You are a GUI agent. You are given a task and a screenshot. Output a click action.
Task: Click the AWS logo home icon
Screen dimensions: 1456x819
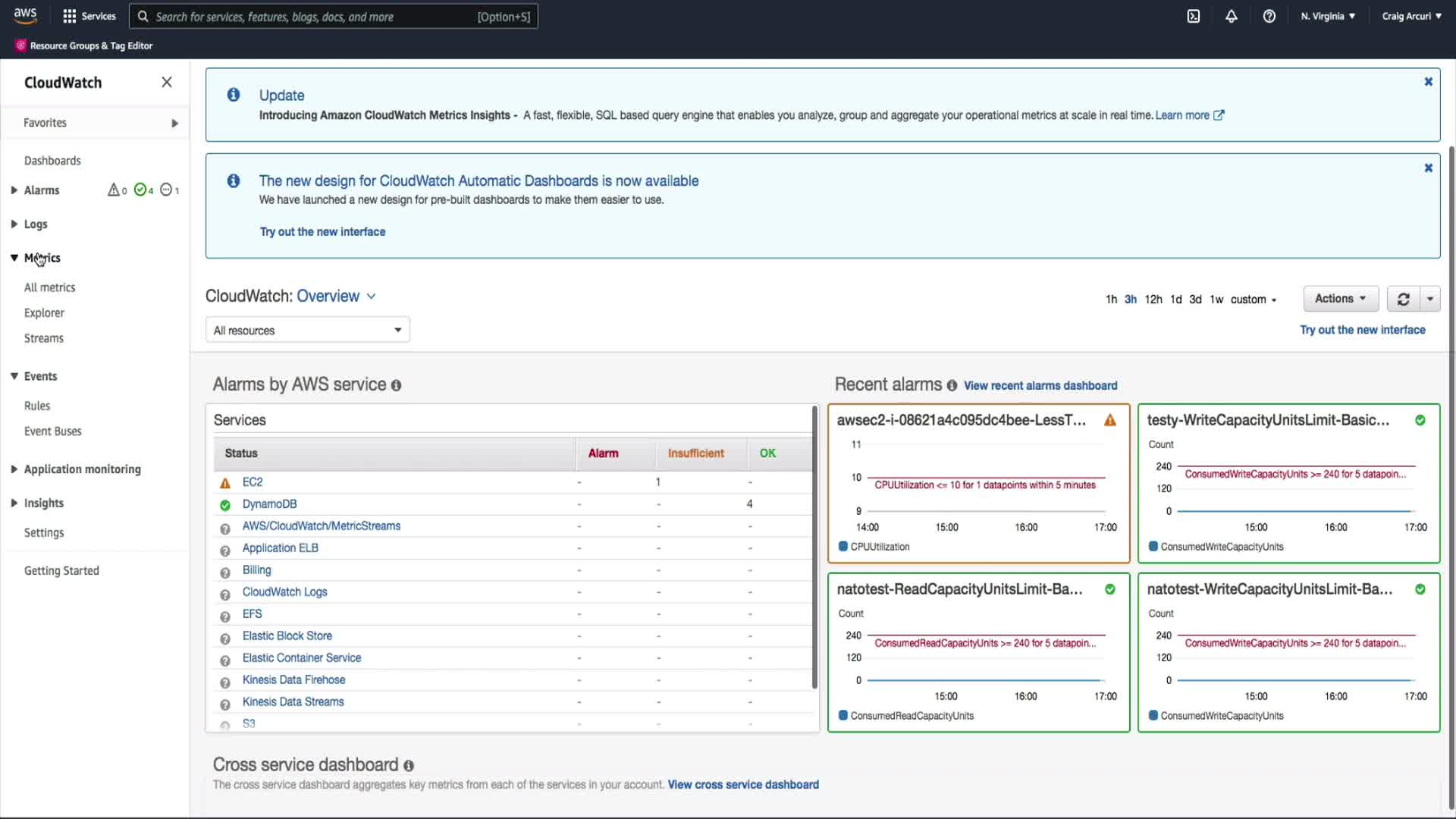pos(25,15)
